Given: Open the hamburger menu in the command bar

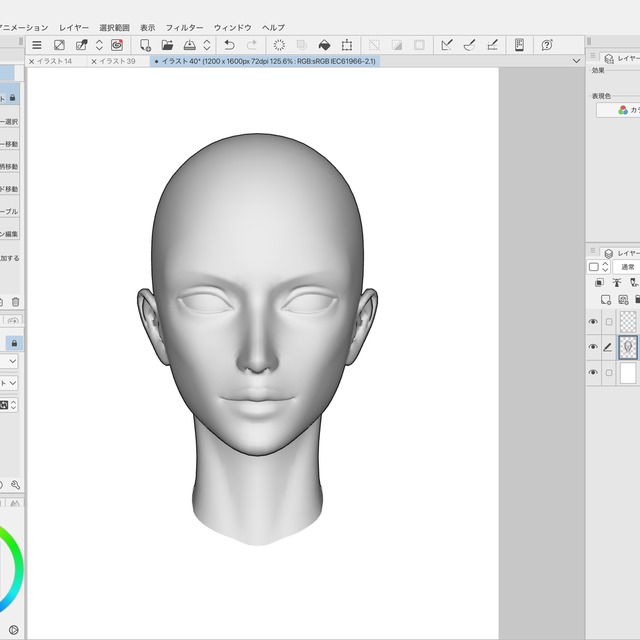Looking at the screenshot, I should 37,45.
